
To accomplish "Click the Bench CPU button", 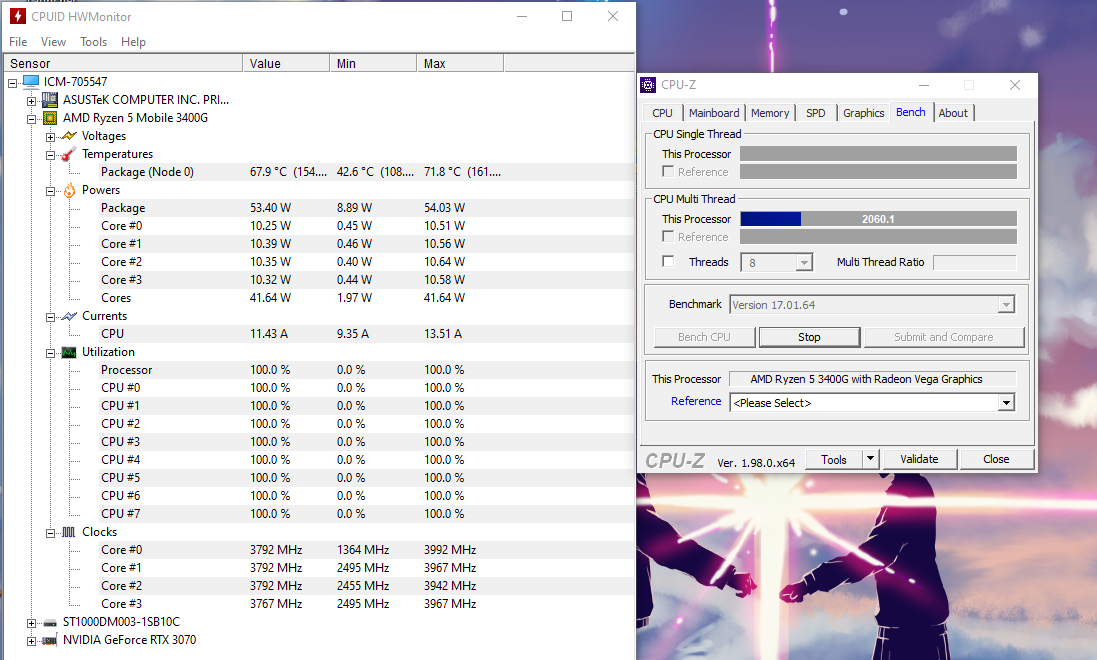I will pyautogui.click(x=705, y=337).
